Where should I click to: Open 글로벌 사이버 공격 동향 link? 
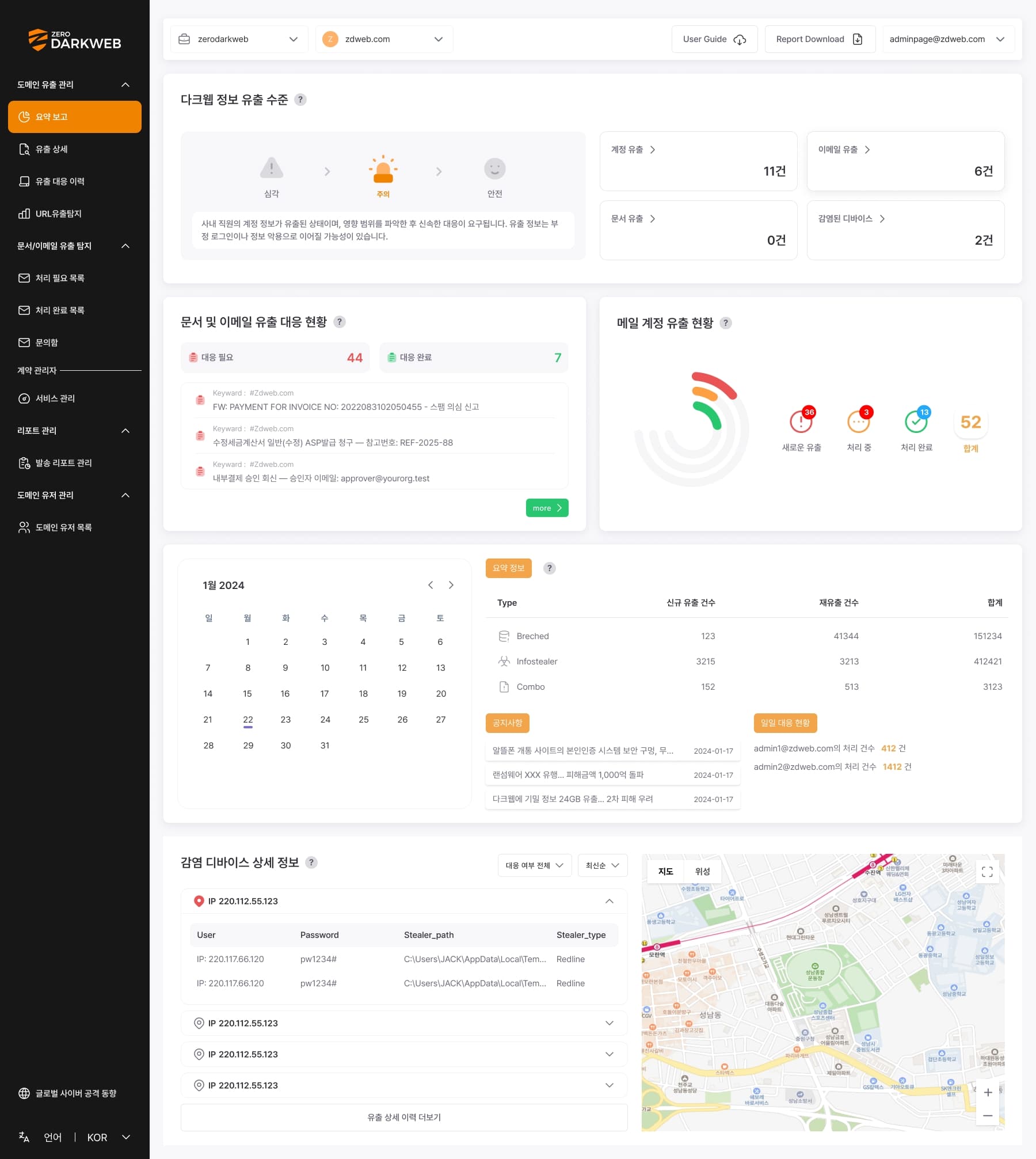click(69, 1093)
